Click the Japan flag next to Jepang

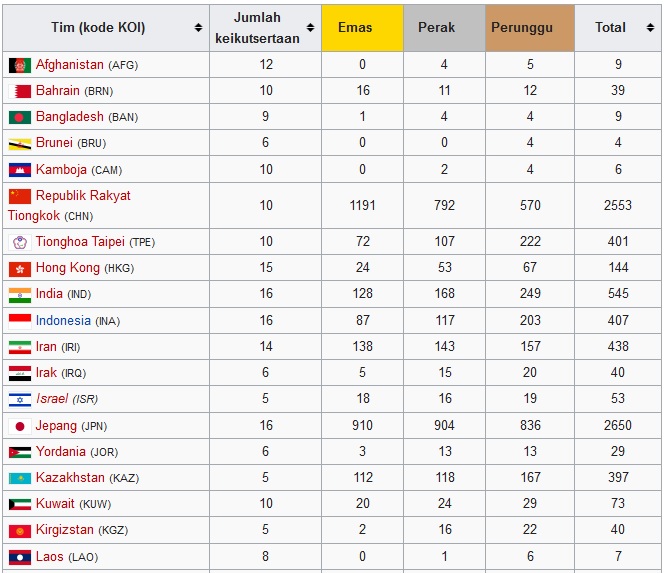tap(20, 426)
